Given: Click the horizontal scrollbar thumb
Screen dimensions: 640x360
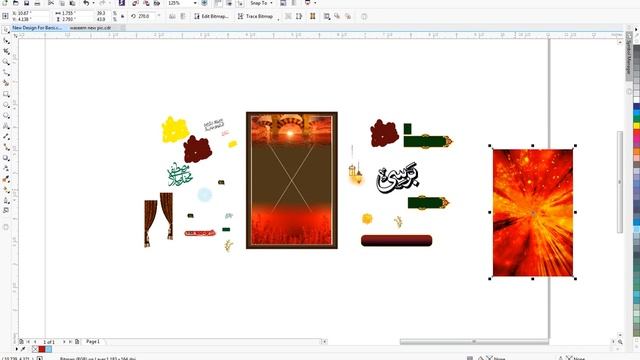Looking at the screenshot, I should [x=473, y=342].
